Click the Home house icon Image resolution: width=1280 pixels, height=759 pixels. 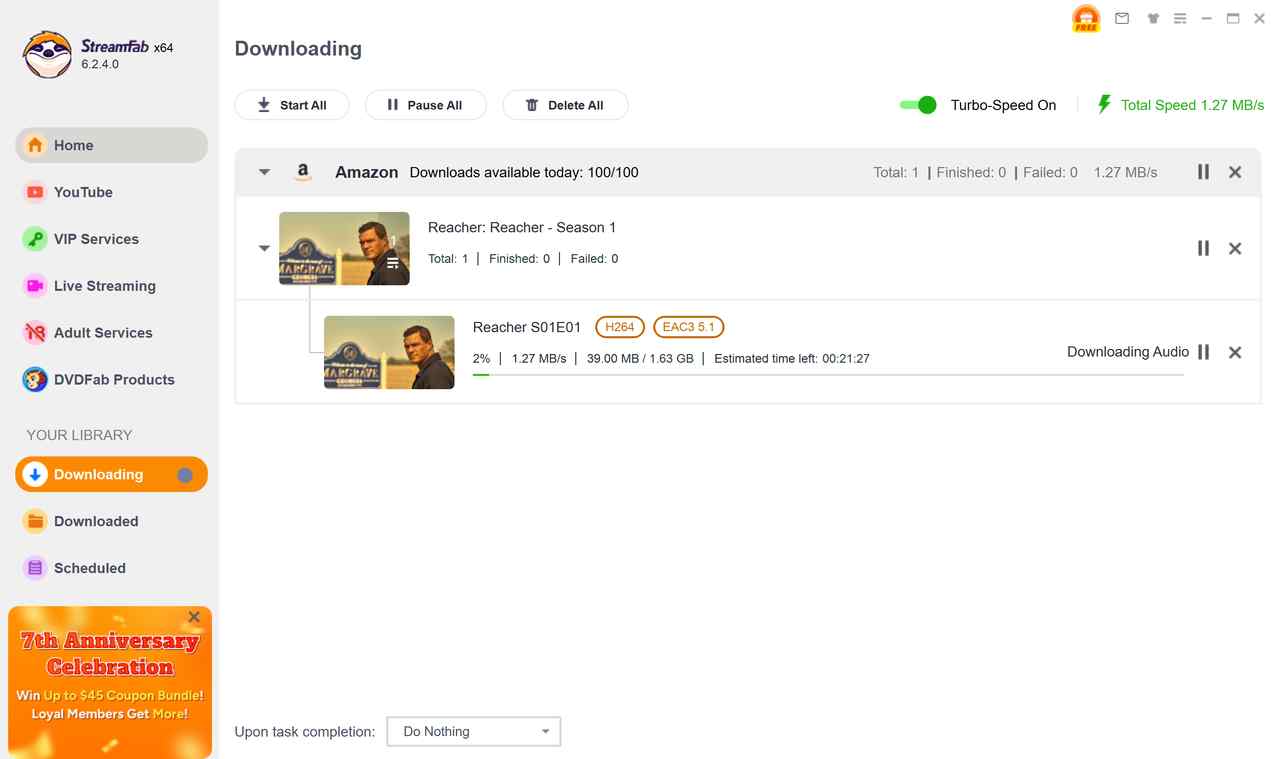tap(35, 145)
